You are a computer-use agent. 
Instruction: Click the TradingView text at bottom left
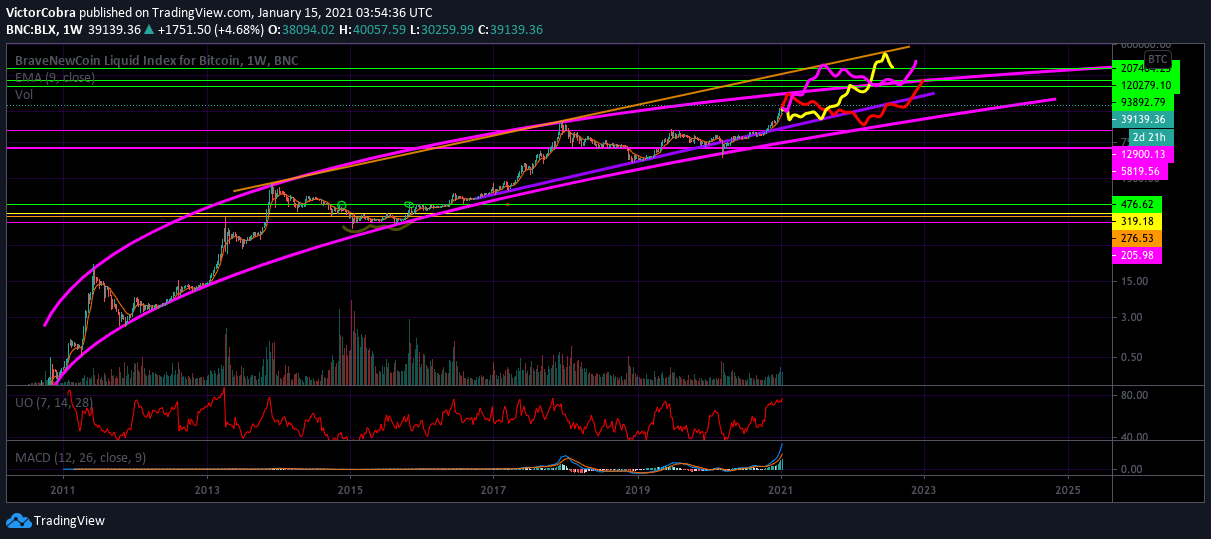click(69, 521)
